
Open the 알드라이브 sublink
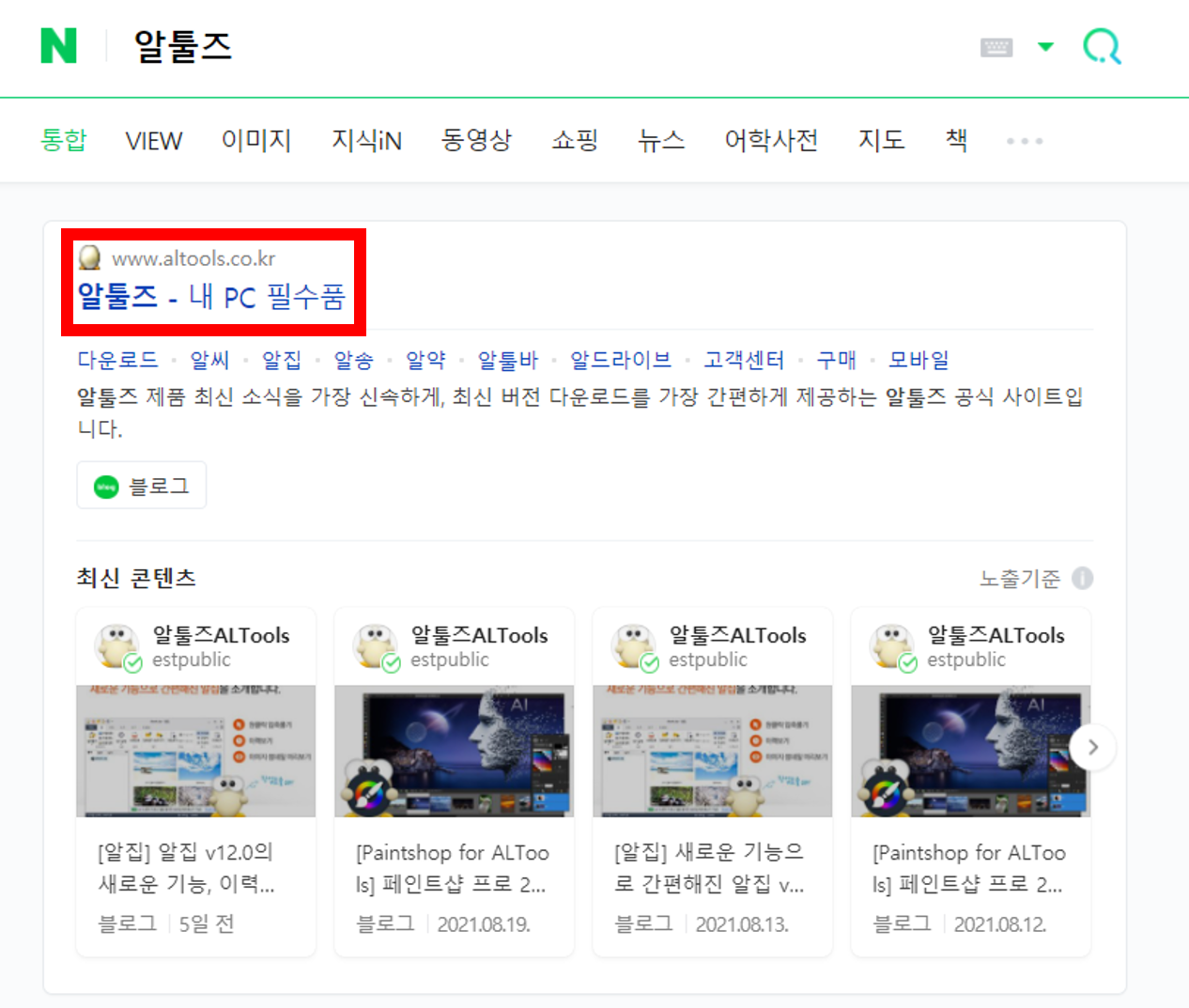click(621, 360)
